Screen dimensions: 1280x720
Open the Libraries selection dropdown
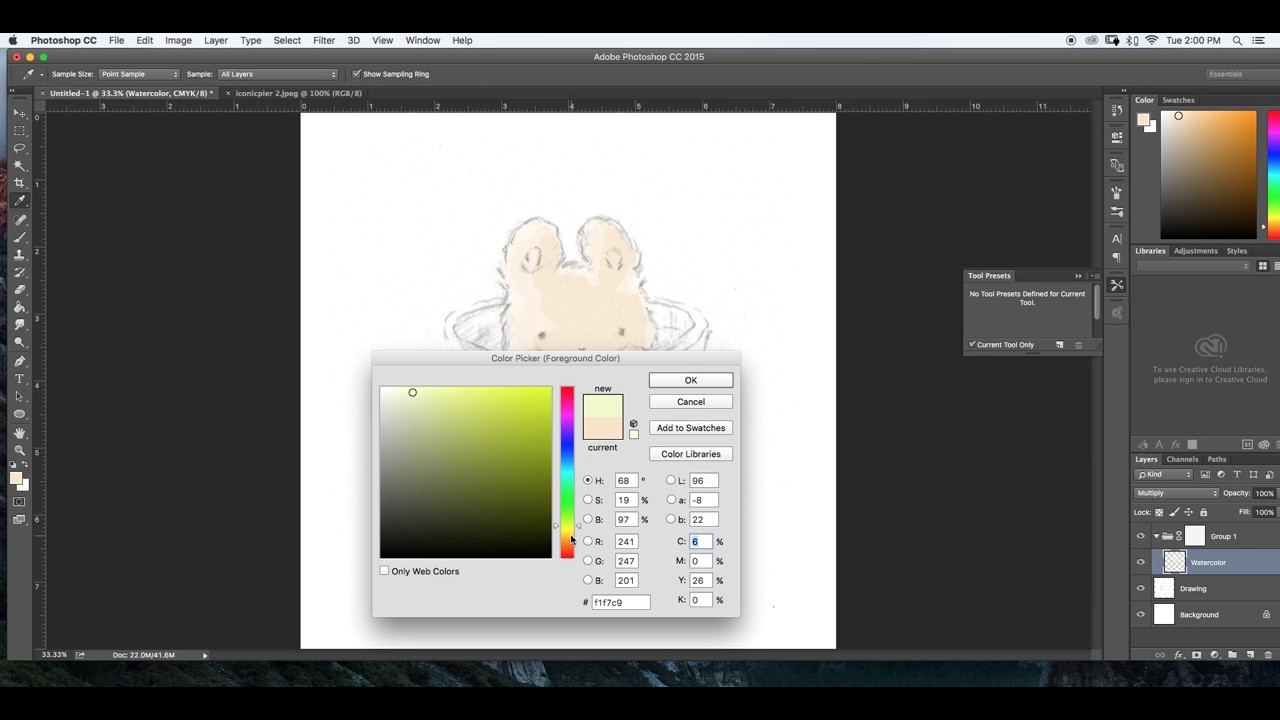point(1193,266)
